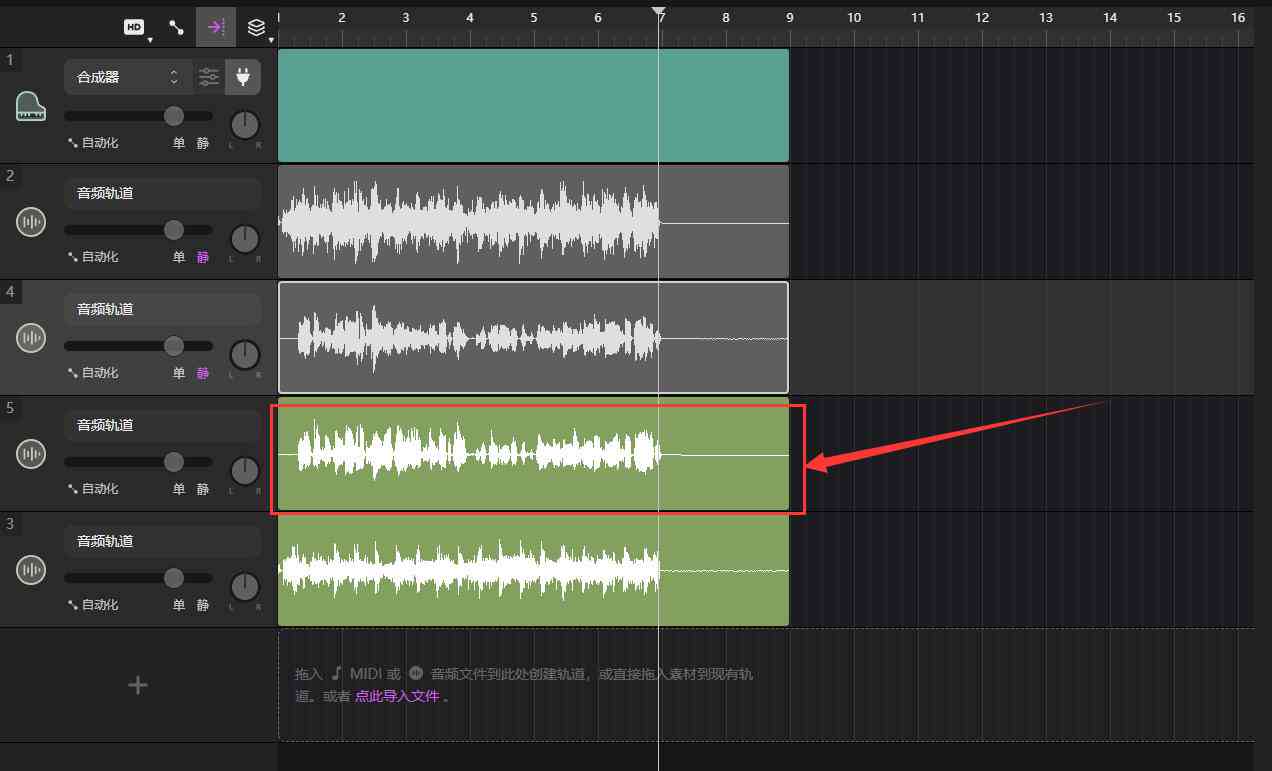
Task: Select the teal synth clip on track 1
Action: [533, 105]
